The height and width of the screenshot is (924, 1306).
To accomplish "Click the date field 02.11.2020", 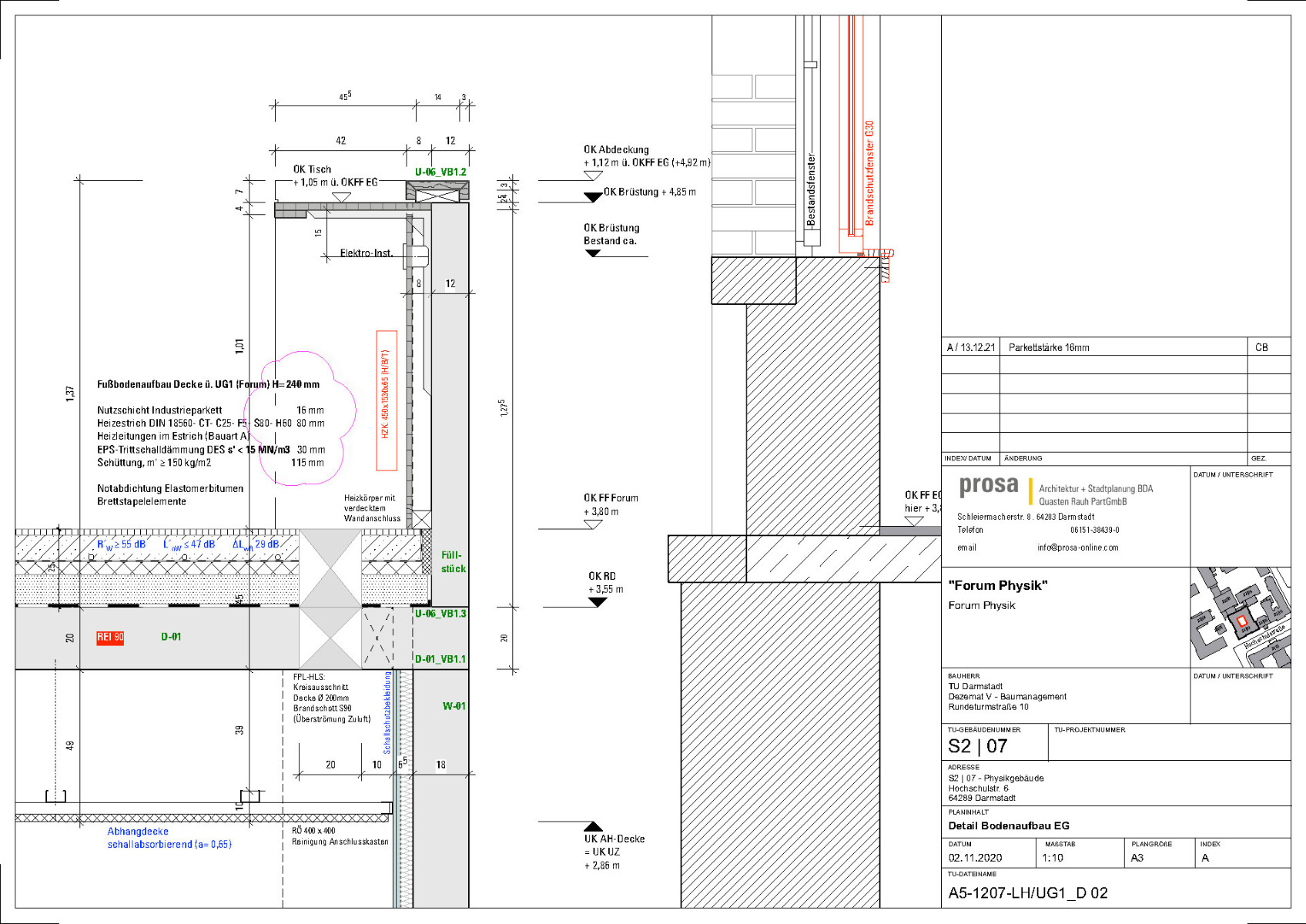I will (x=976, y=856).
